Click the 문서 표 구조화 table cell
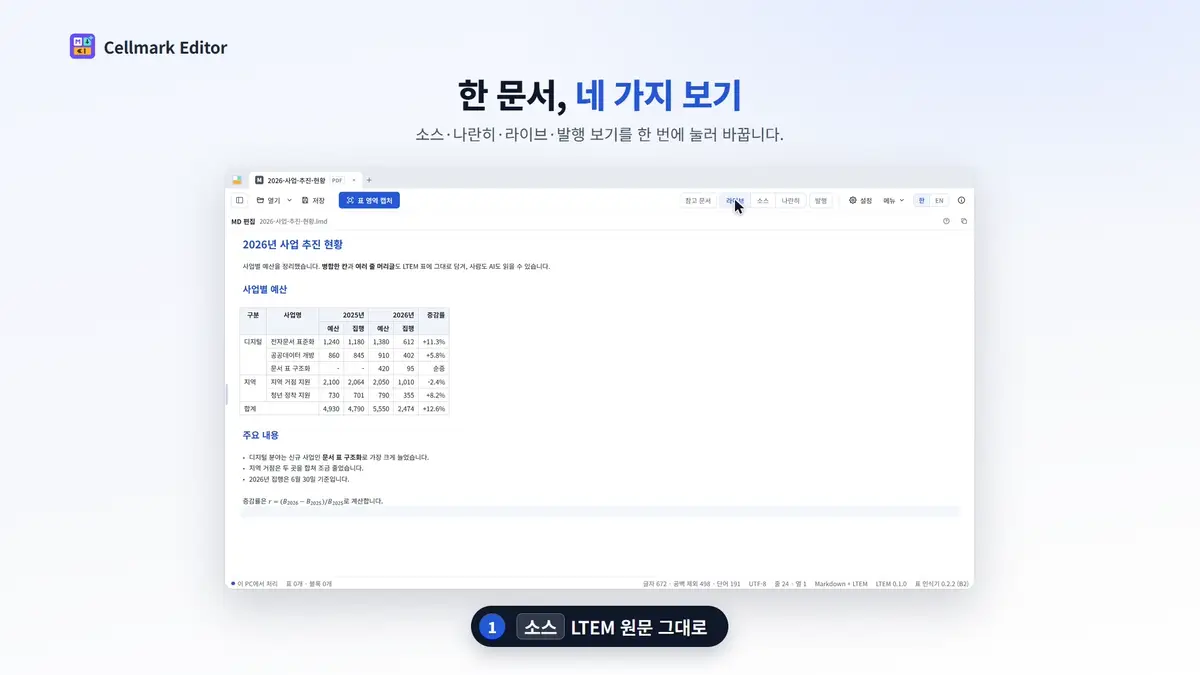The width and height of the screenshot is (1200, 675). coord(291,368)
